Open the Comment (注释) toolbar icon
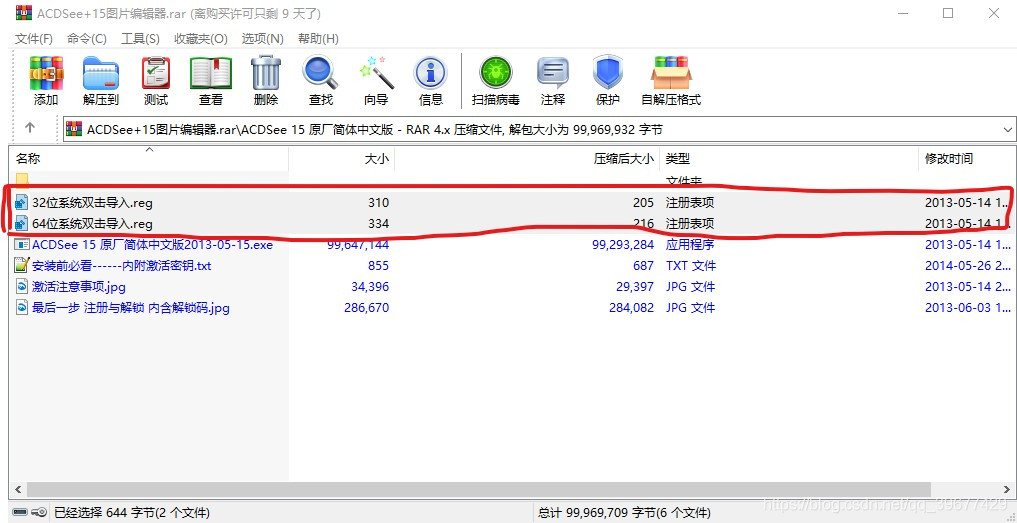1017x523 pixels. (x=553, y=81)
